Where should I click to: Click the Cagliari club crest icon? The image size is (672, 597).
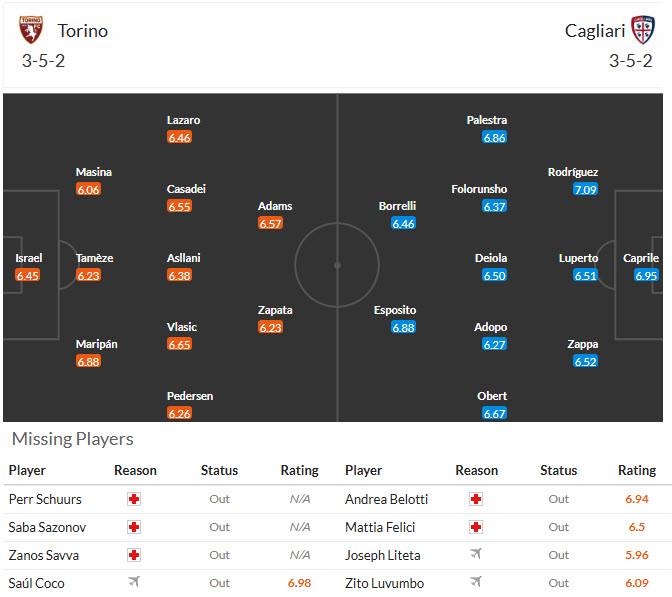(x=643, y=30)
